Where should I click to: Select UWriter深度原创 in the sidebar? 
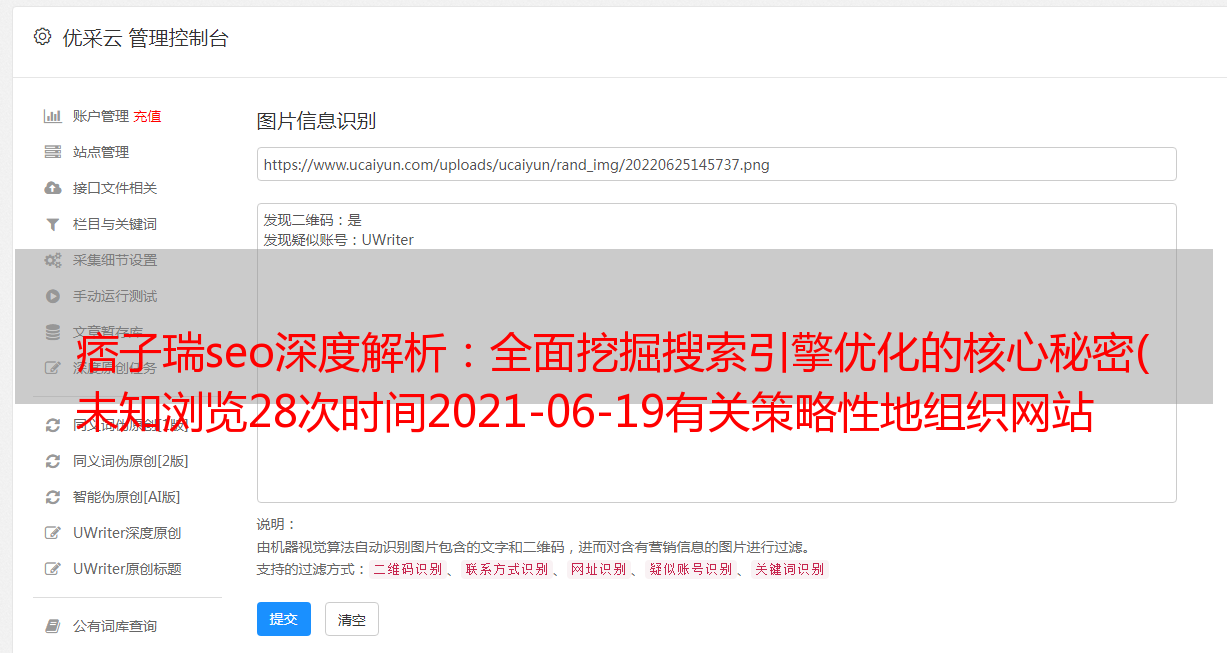[x=127, y=533]
